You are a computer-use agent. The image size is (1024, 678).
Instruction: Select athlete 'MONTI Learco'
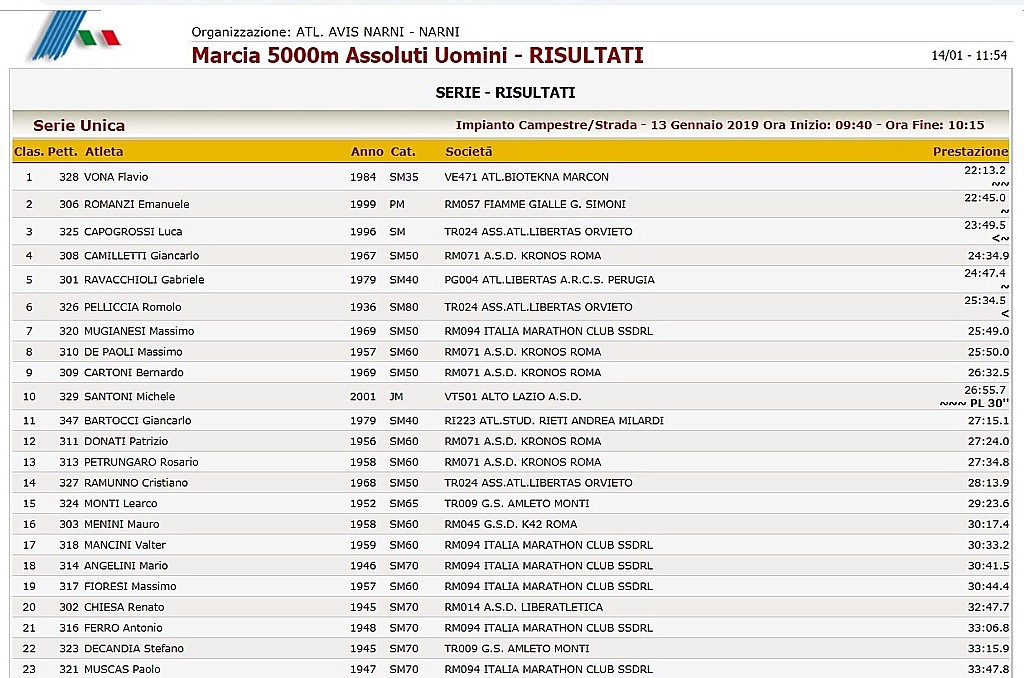121,504
